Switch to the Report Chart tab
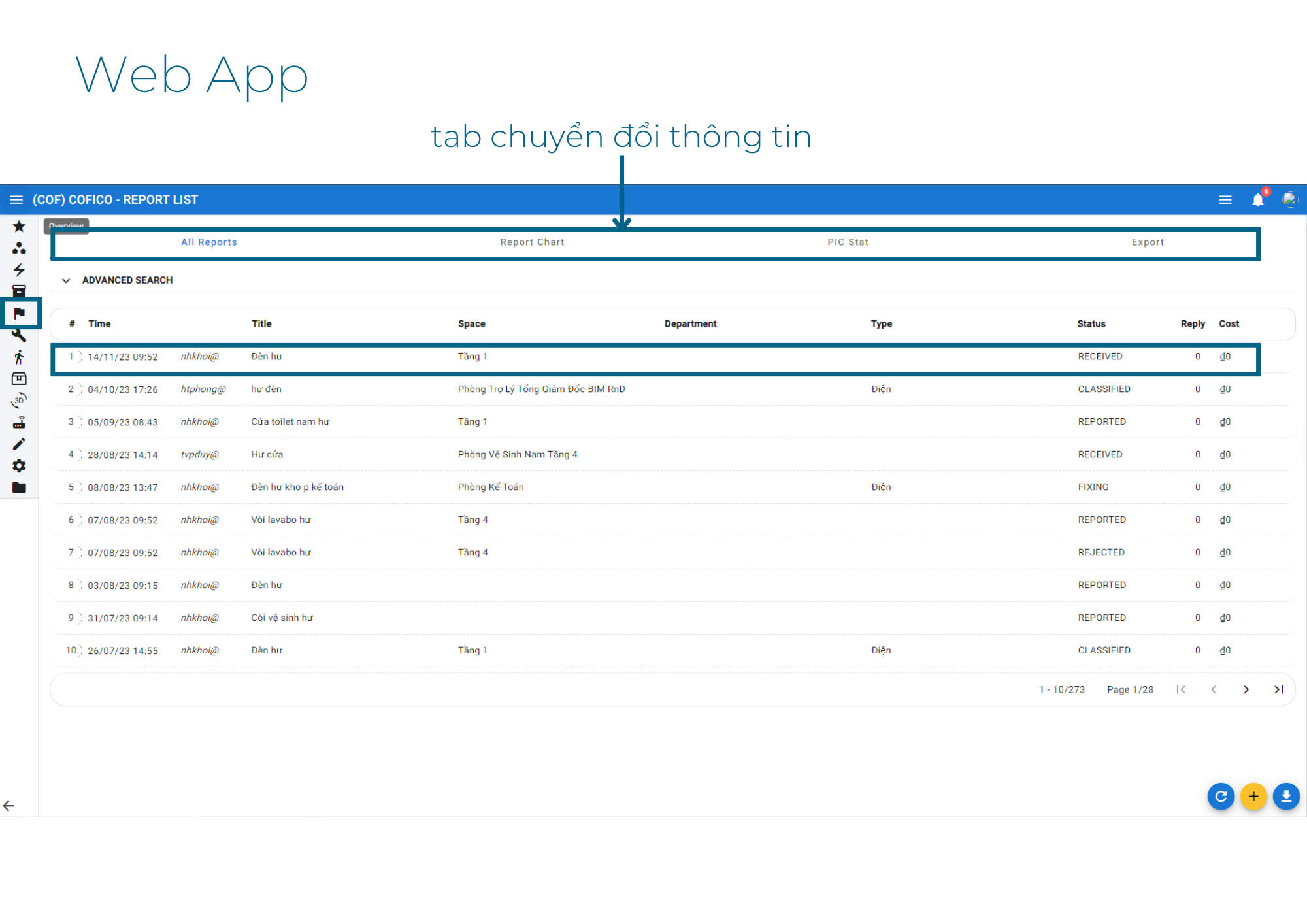 532,242
